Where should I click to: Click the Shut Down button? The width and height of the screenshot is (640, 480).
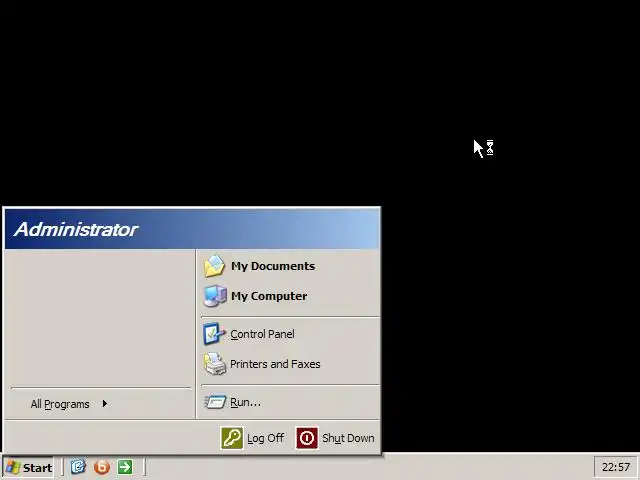click(335, 438)
